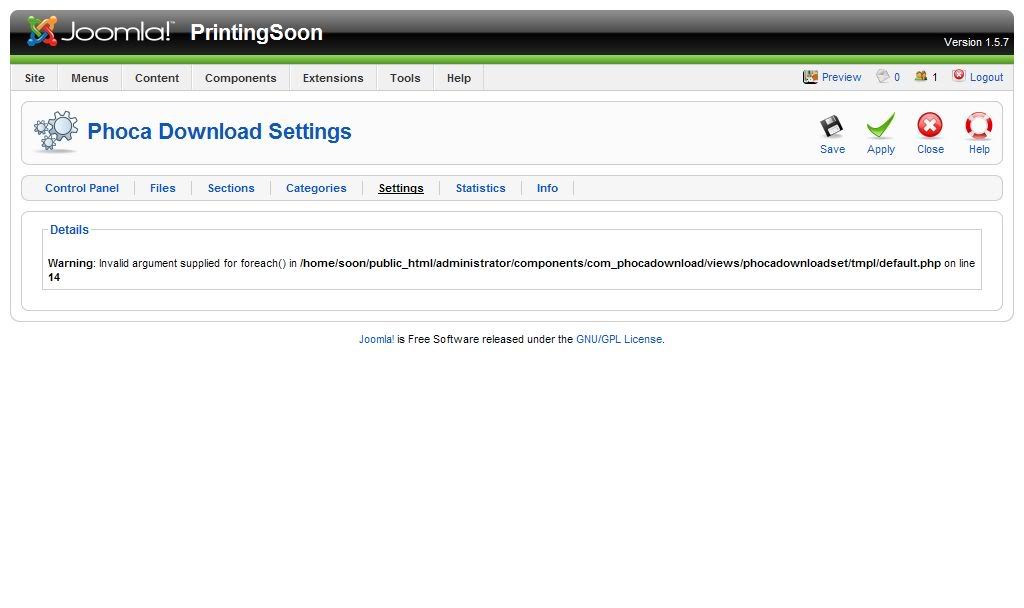This screenshot has height=608, width=1024.
Task: Open the Menus menu
Action: [x=89, y=78]
